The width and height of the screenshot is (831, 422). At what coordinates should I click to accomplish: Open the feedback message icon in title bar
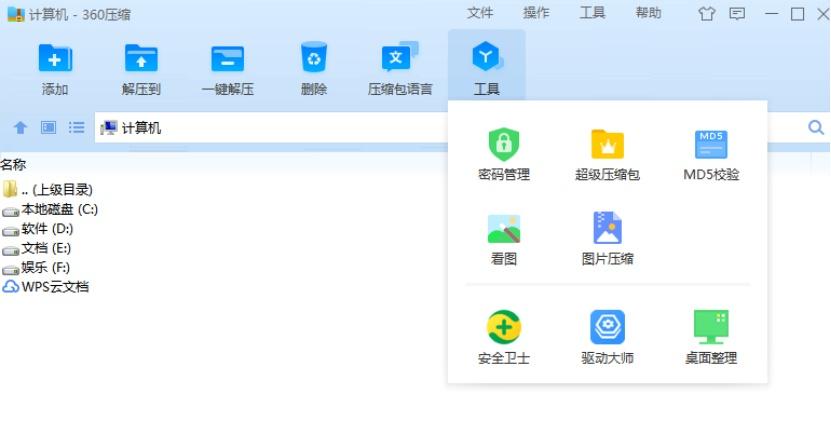click(737, 14)
